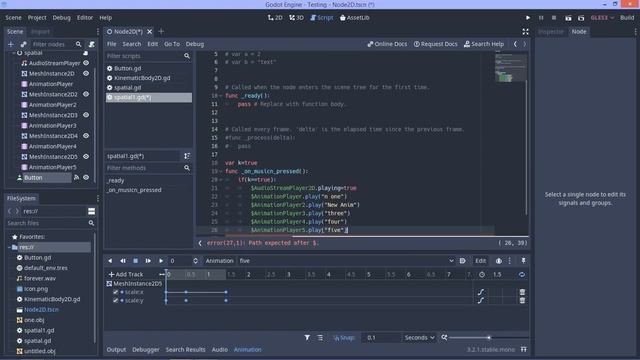Play the current scene
The image size is (640, 360).
pyautogui.click(x=568, y=18)
